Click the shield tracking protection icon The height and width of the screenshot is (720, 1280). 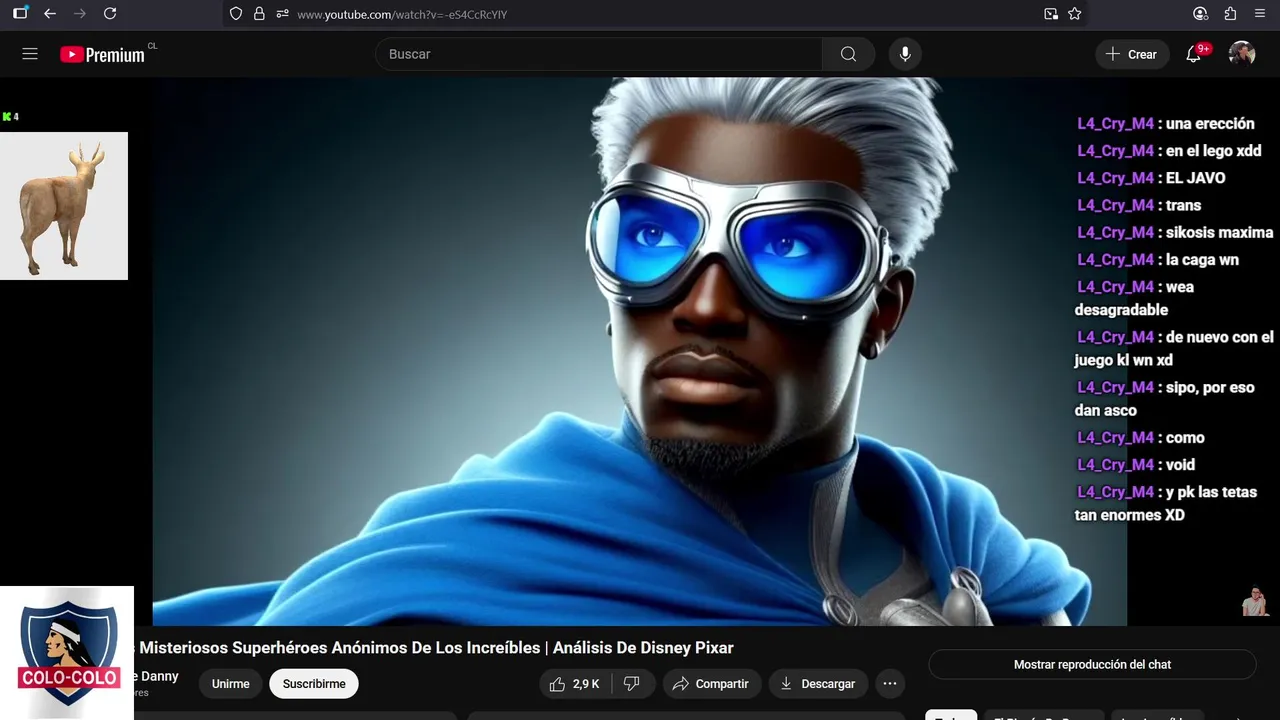coord(236,14)
